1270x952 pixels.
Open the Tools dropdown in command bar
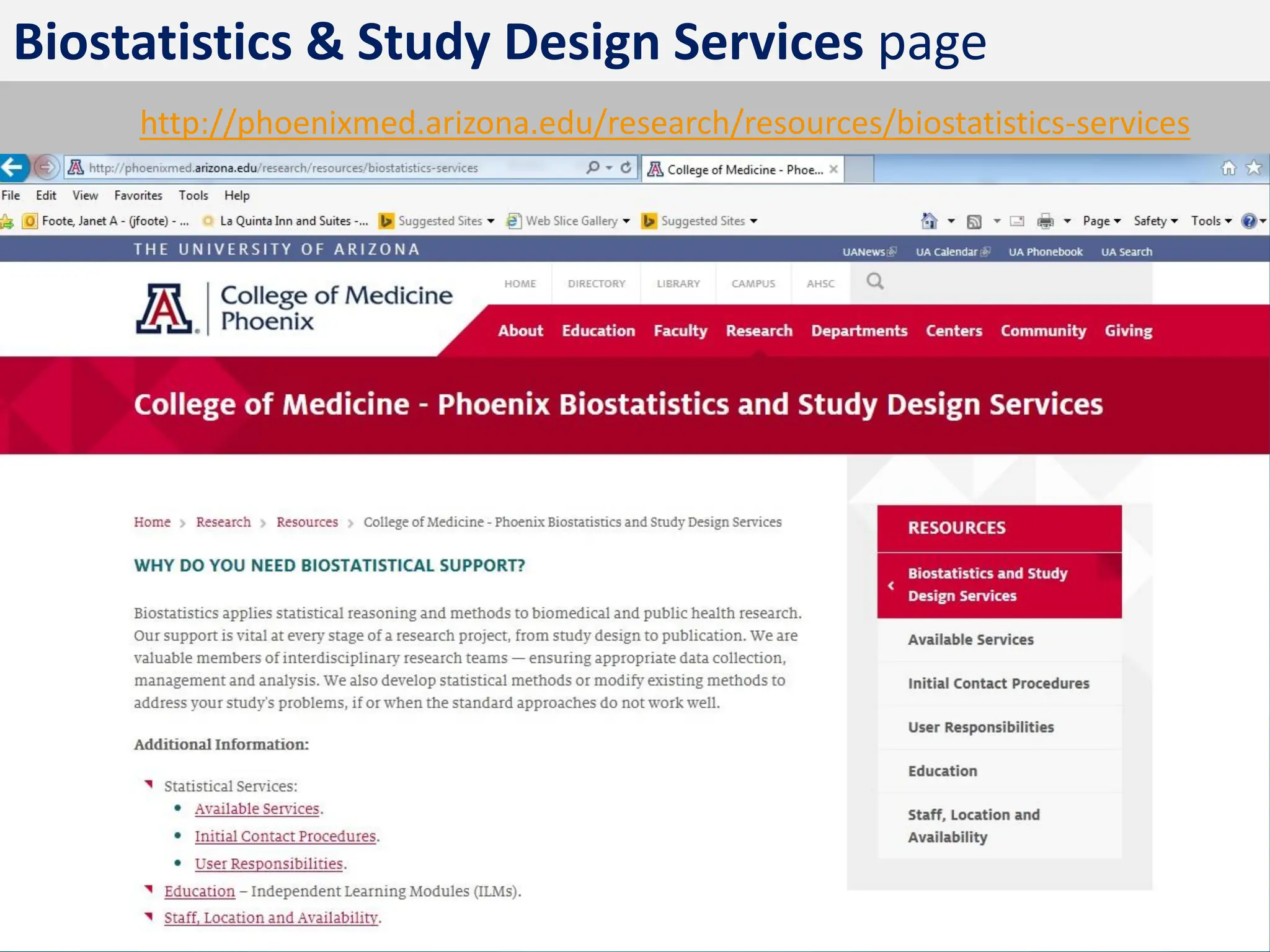(1210, 221)
